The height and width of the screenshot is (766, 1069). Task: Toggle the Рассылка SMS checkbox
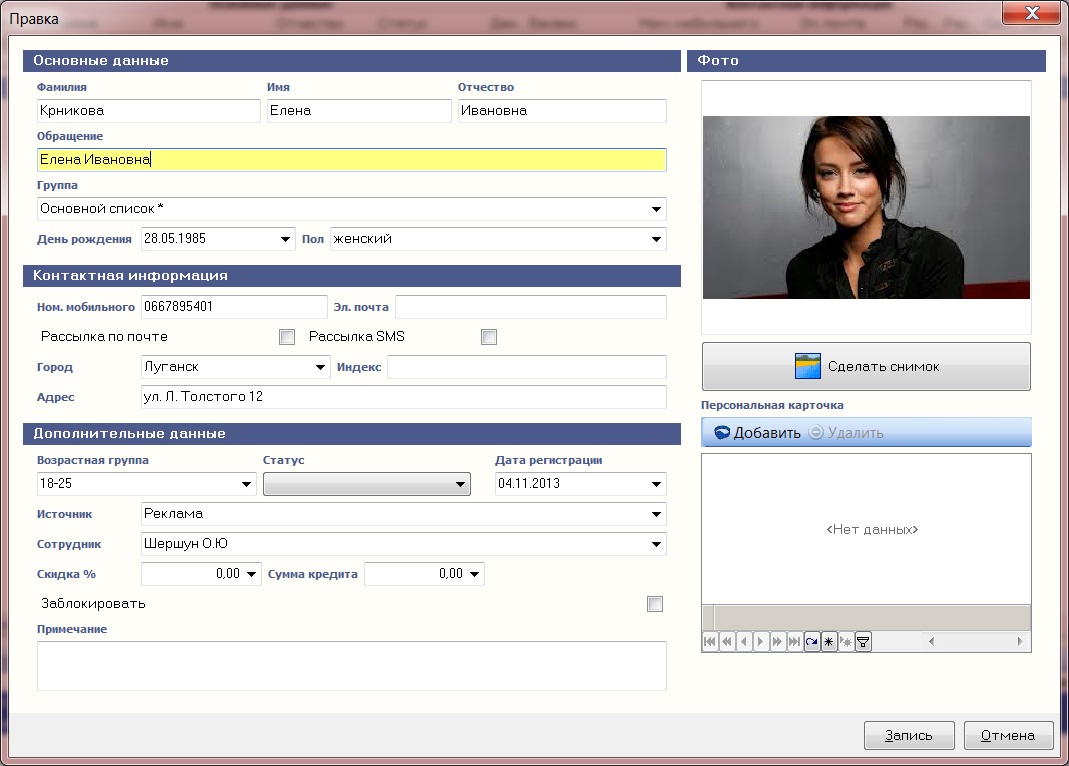point(489,337)
